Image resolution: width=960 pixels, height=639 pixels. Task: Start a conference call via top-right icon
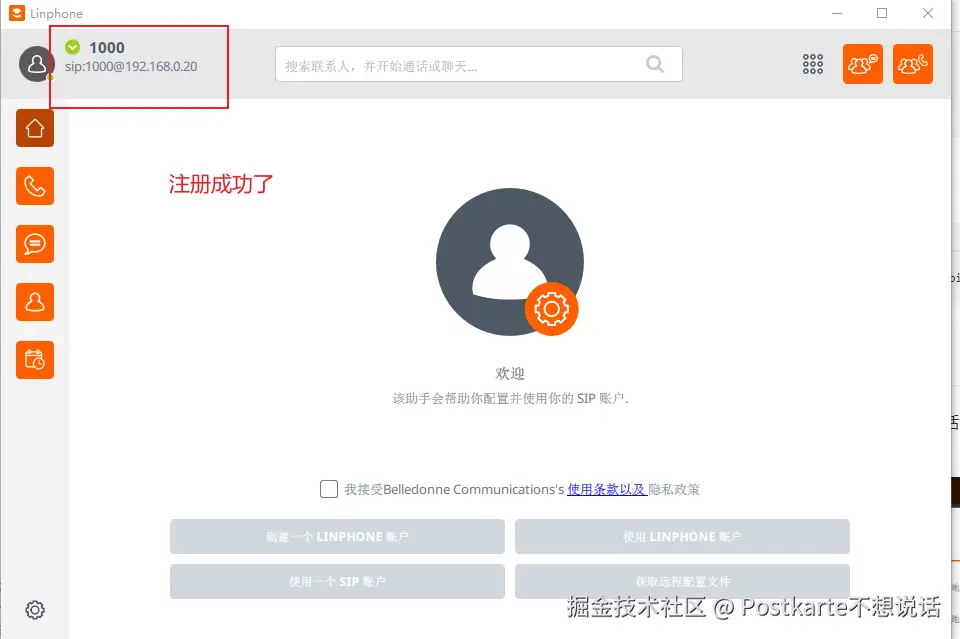pyautogui.click(x=913, y=64)
